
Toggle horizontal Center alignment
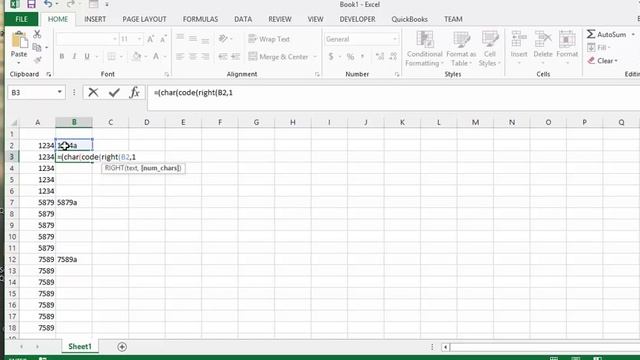click(192, 57)
